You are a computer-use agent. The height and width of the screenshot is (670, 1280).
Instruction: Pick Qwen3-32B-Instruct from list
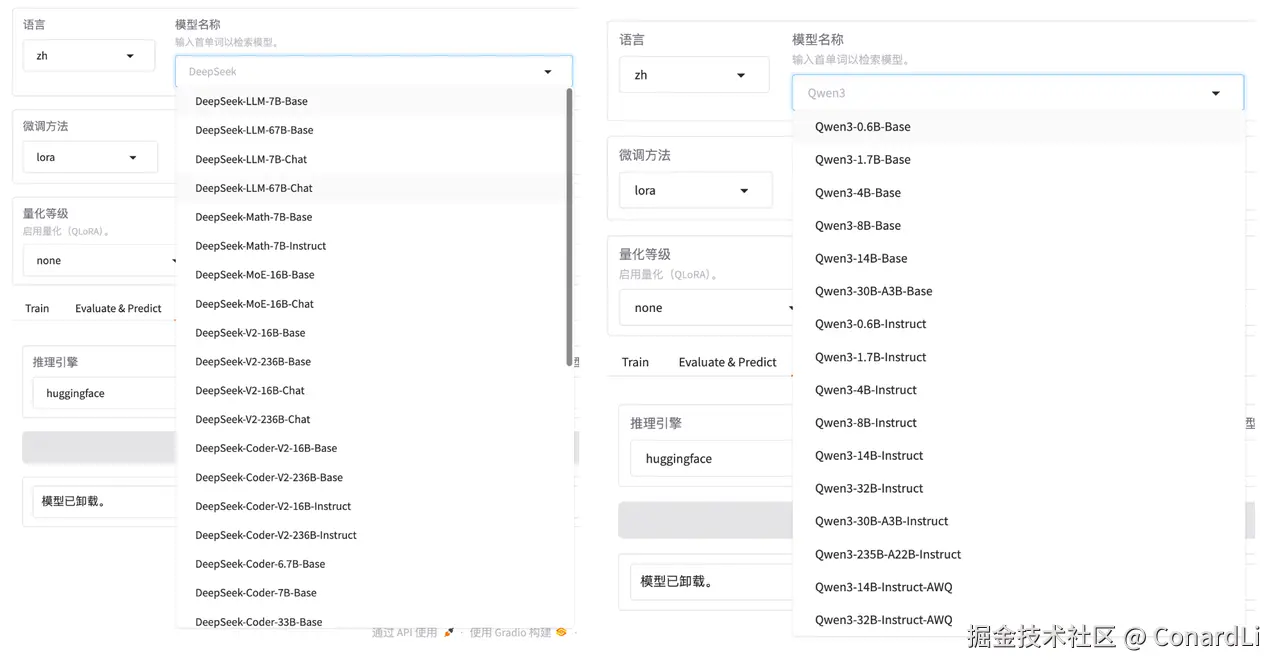pos(1018,489)
